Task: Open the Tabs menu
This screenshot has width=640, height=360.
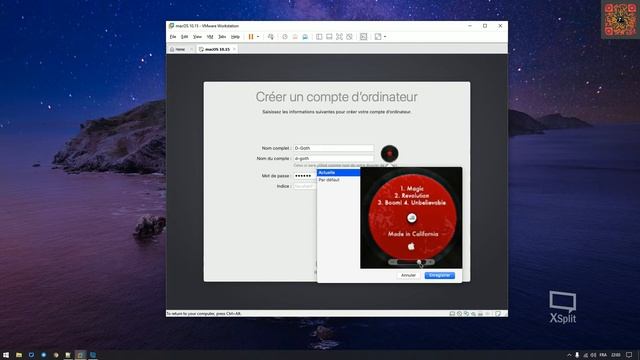Action: [222, 37]
